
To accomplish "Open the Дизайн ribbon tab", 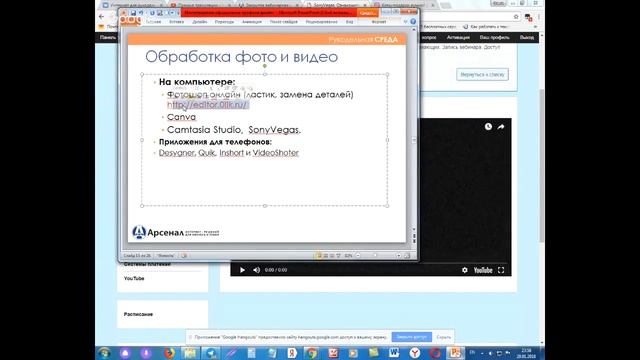I will click(x=200, y=22).
